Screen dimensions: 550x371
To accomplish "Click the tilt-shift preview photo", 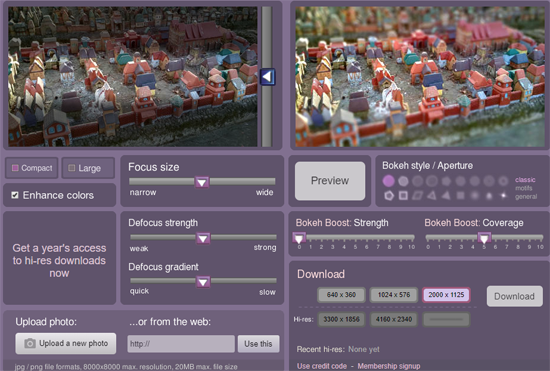I will (420, 76).
